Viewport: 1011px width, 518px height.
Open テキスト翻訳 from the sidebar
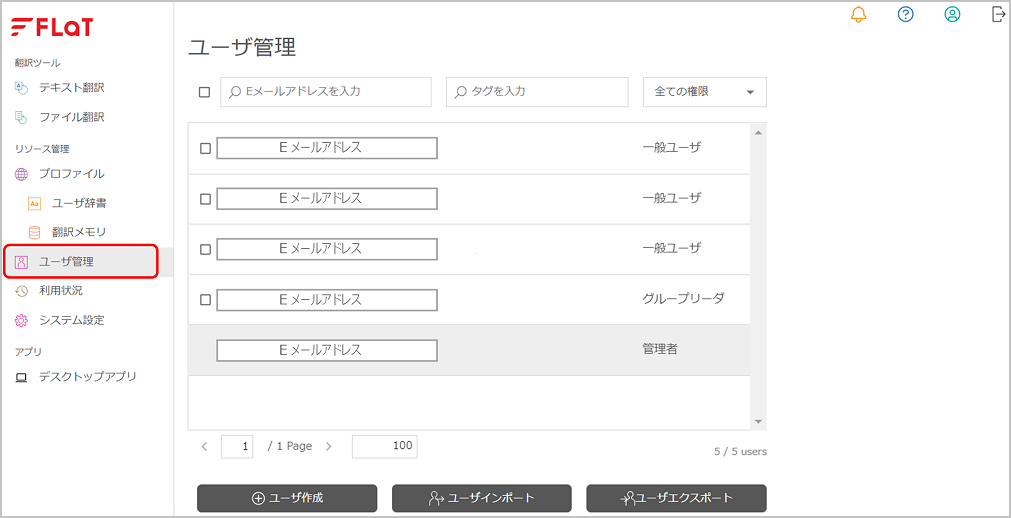(72, 88)
